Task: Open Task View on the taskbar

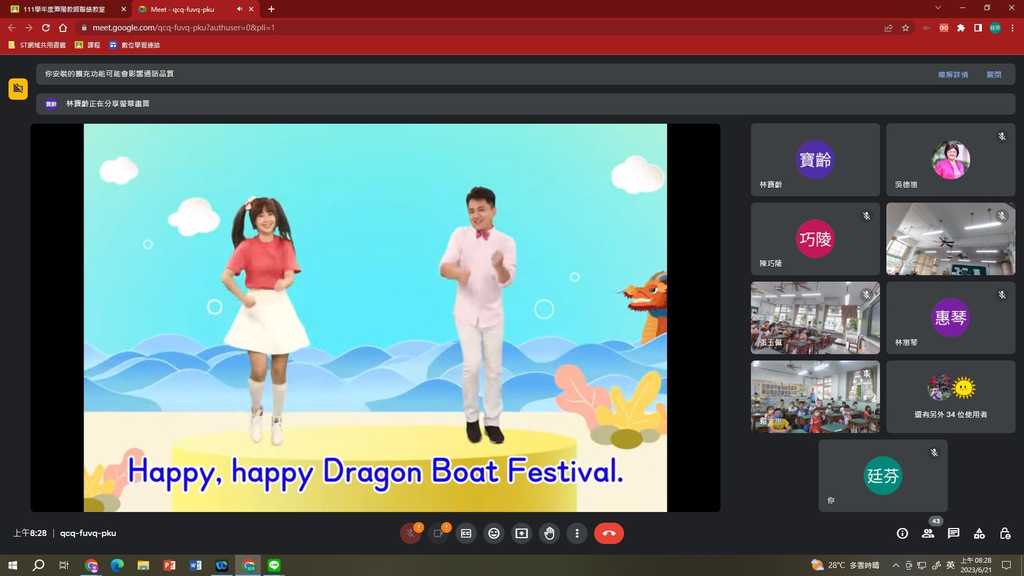Action: point(64,565)
